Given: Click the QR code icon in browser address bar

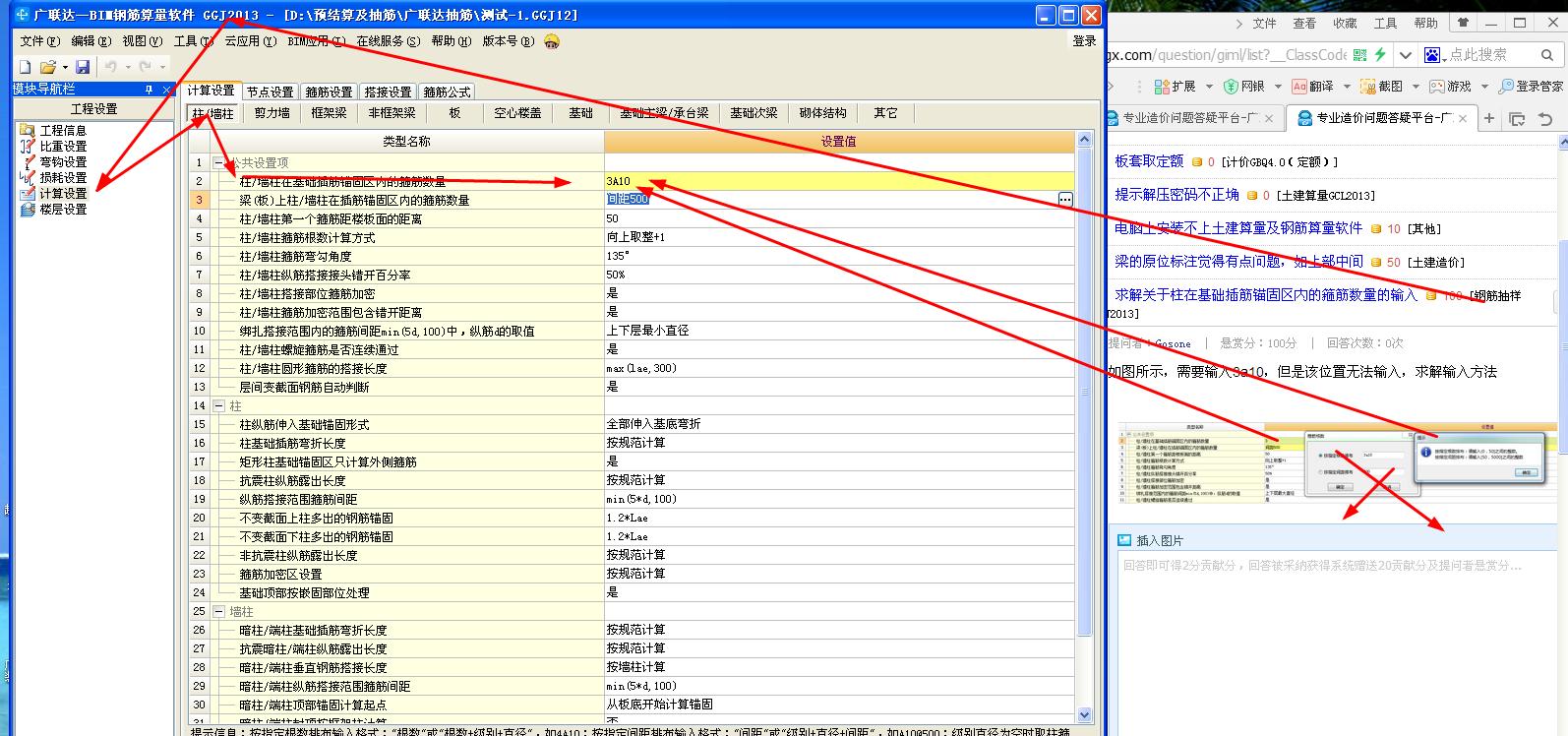Looking at the screenshot, I should (x=1359, y=55).
